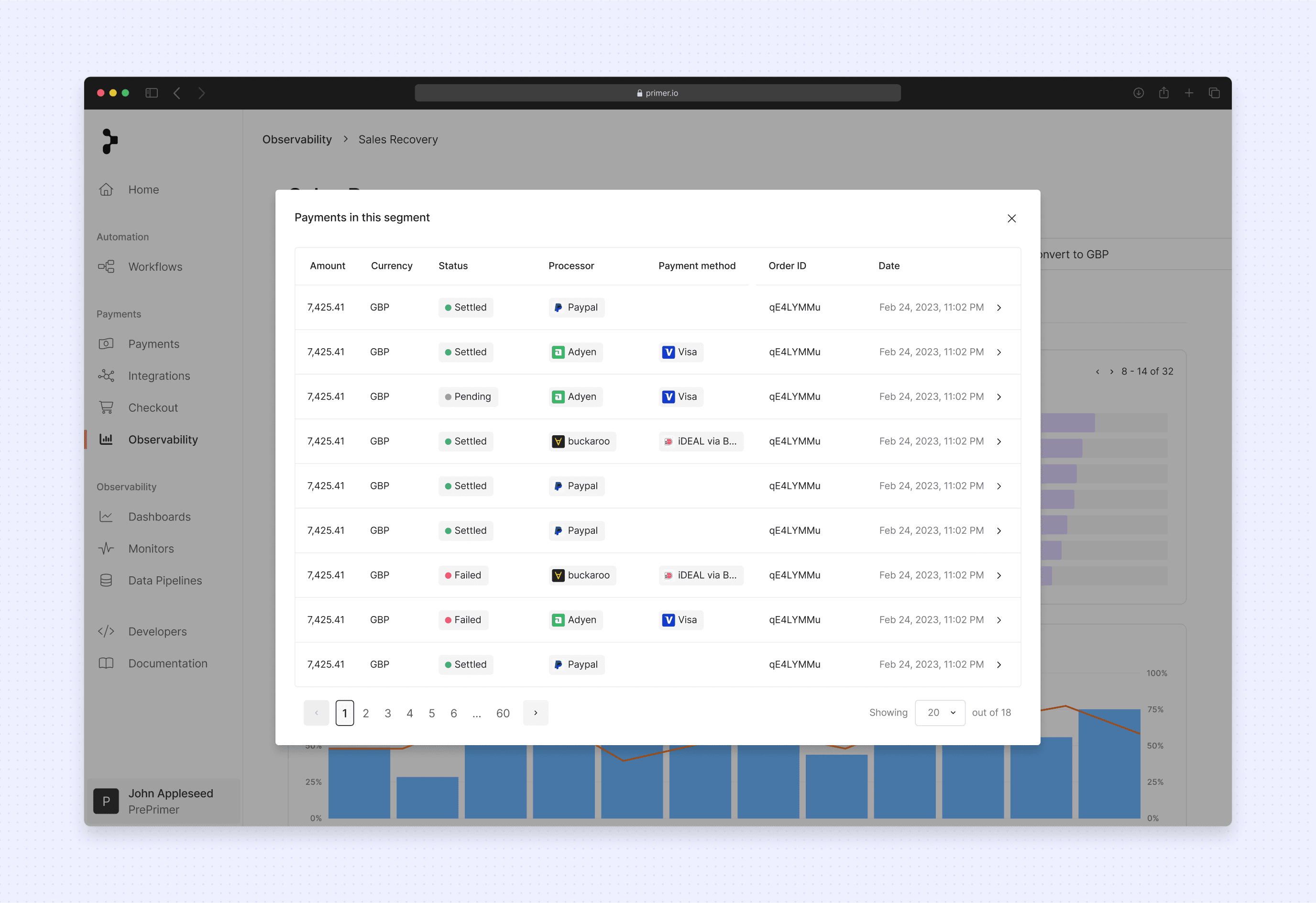Jump to page 3 in pagination
This screenshot has width=1316, height=903.
(388, 713)
